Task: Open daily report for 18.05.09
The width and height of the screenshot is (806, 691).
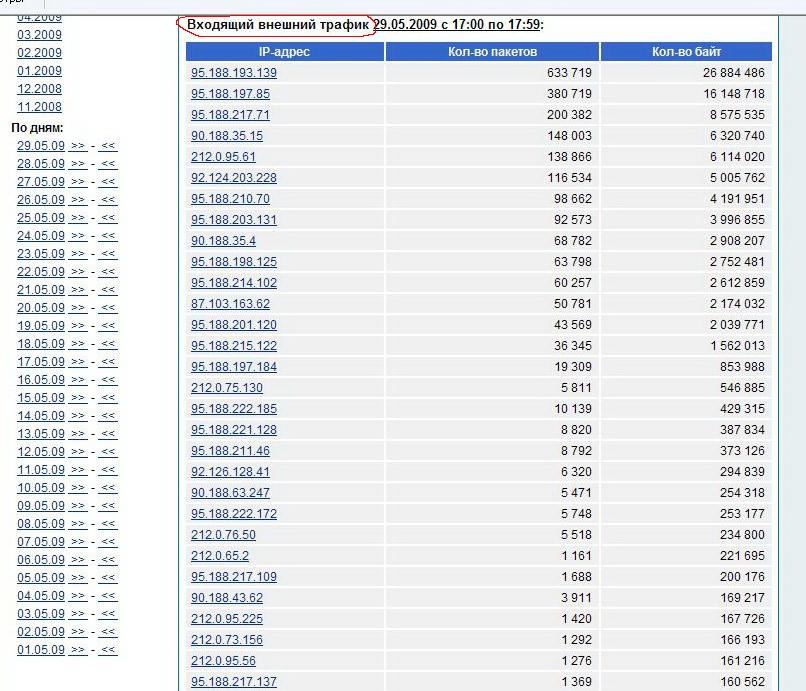Action: (41, 344)
